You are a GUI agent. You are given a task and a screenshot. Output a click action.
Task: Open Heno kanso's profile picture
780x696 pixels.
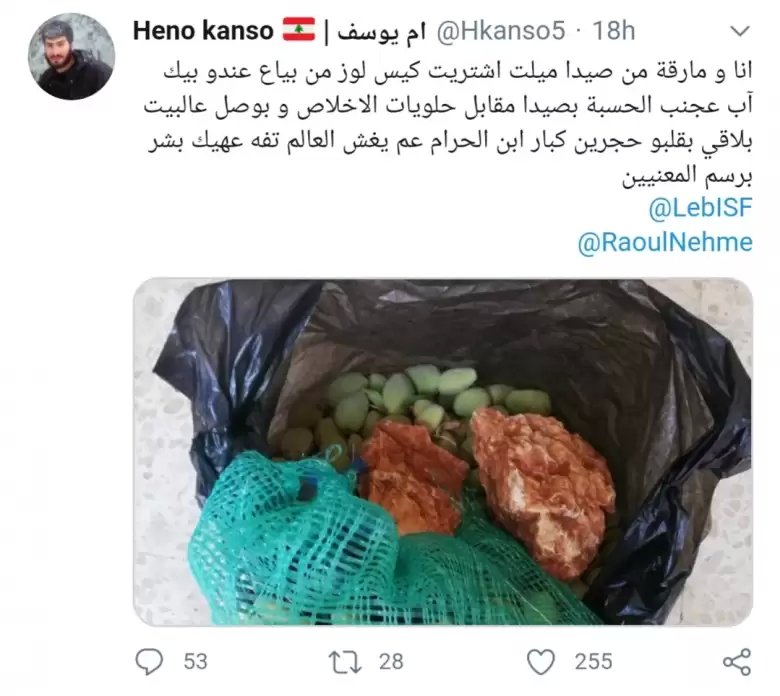click(x=72, y=56)
